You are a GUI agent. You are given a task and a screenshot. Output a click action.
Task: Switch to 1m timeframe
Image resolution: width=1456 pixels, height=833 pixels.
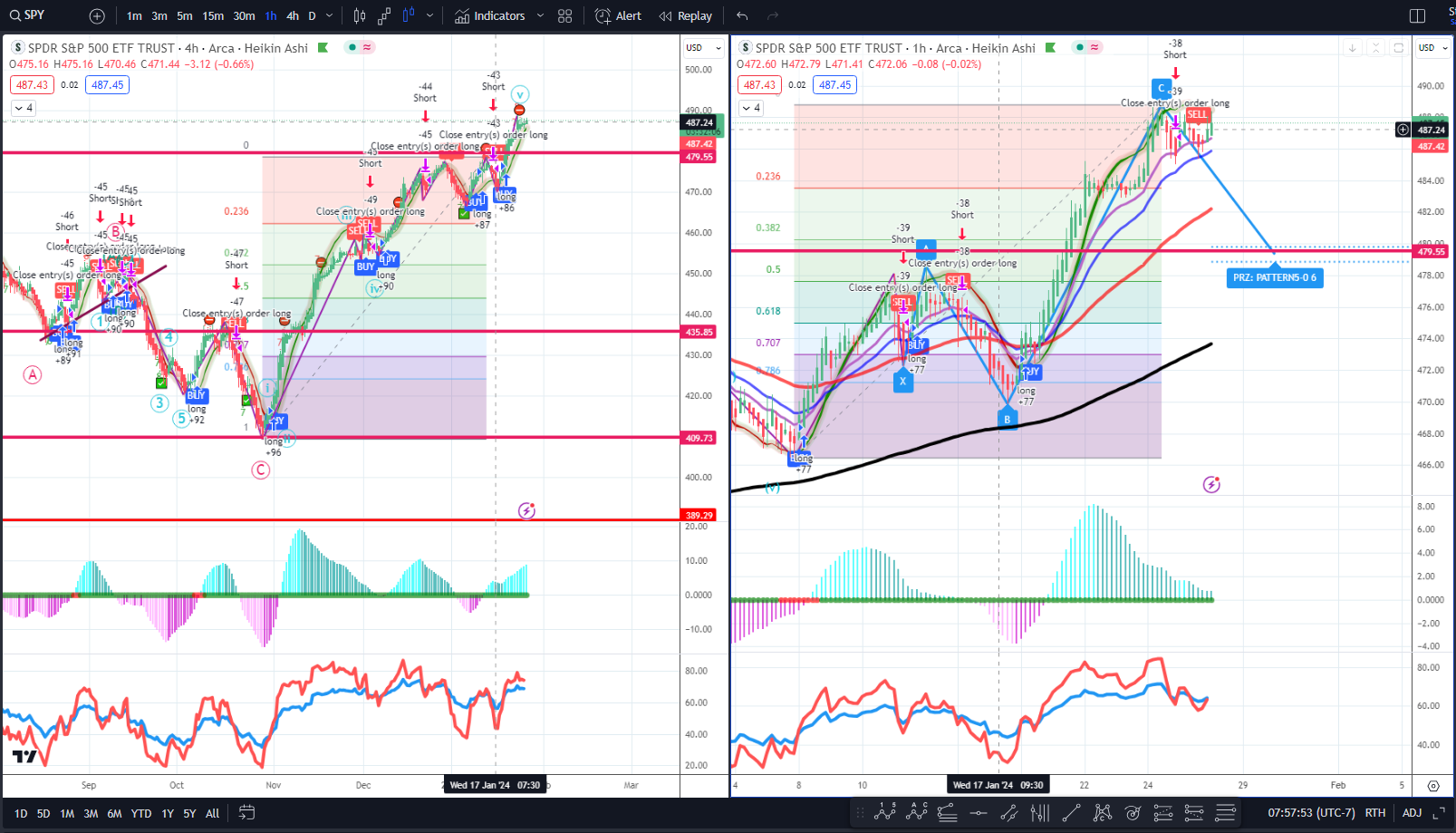pyautogui.click(x=134, y=15)
